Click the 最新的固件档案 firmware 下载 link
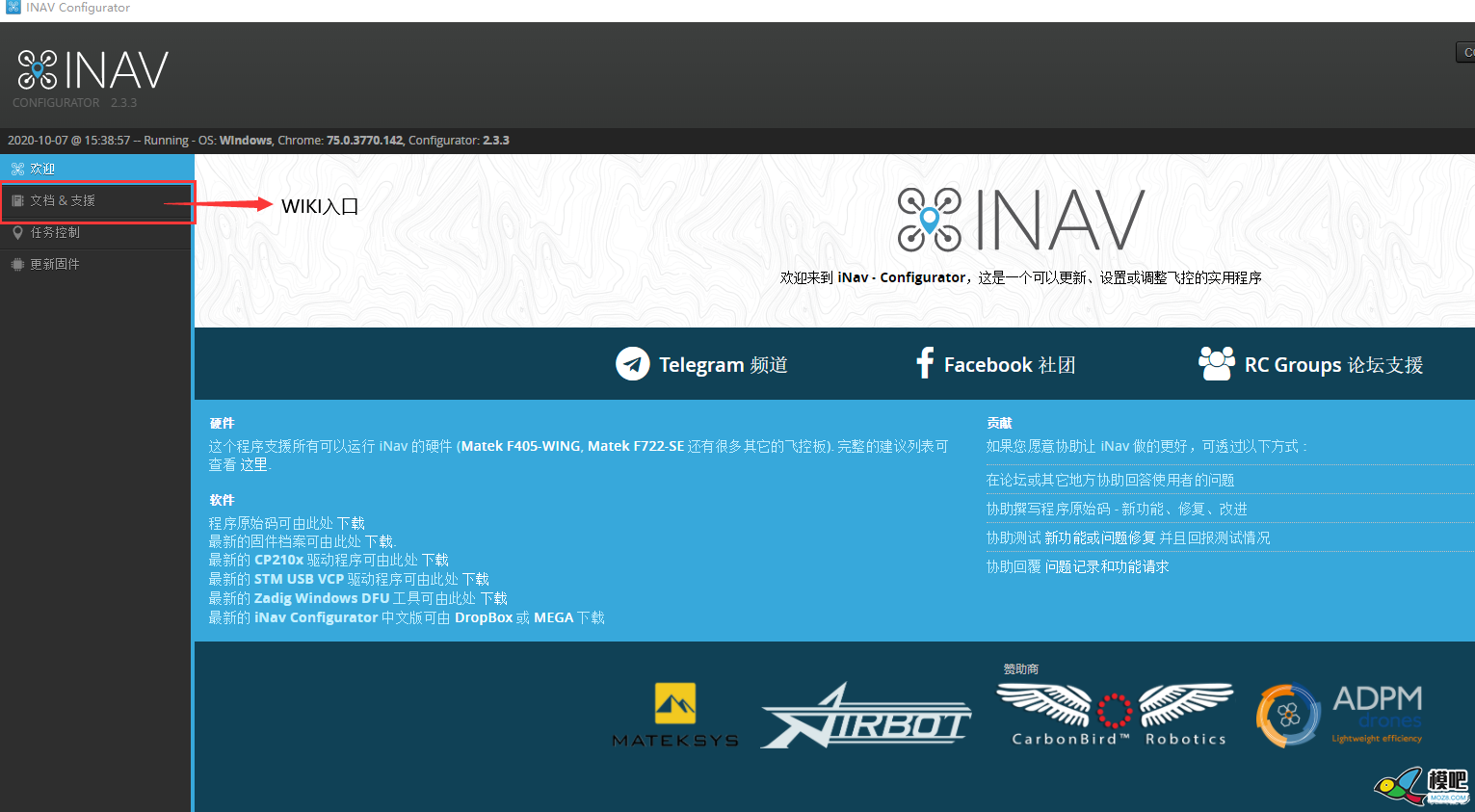The height and width of the screenshot is (812, 1475). 379,541
